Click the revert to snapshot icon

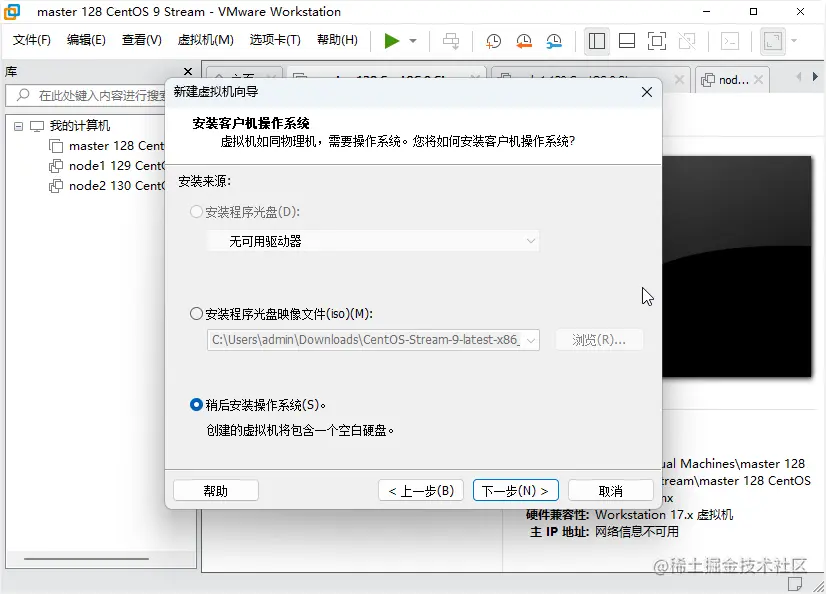pos(524,41)
